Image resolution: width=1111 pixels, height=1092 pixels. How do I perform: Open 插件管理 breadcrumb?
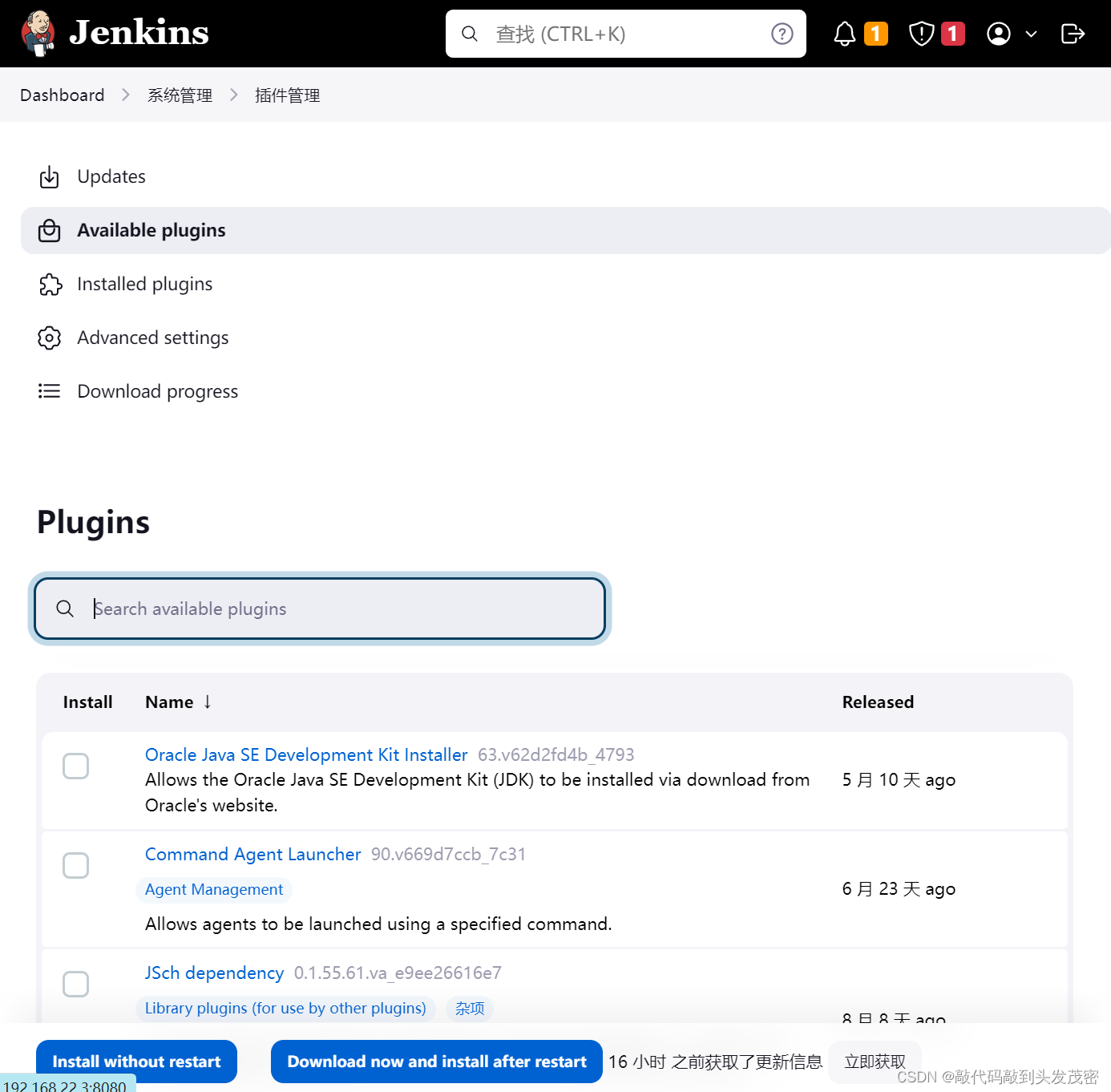(288, 95)
